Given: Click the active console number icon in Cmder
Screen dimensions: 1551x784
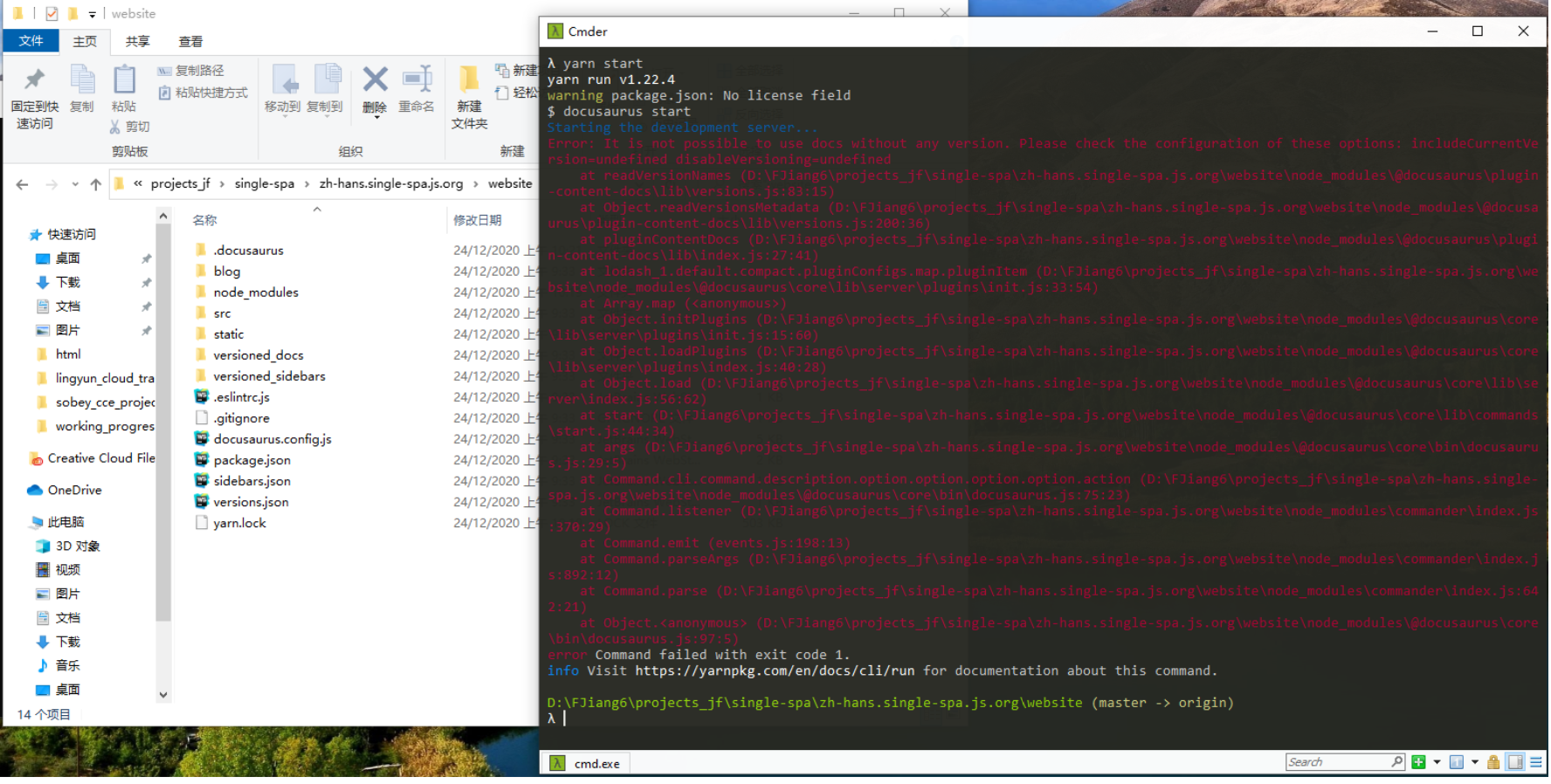Looking at the screenshot, I should (1457, 762).
